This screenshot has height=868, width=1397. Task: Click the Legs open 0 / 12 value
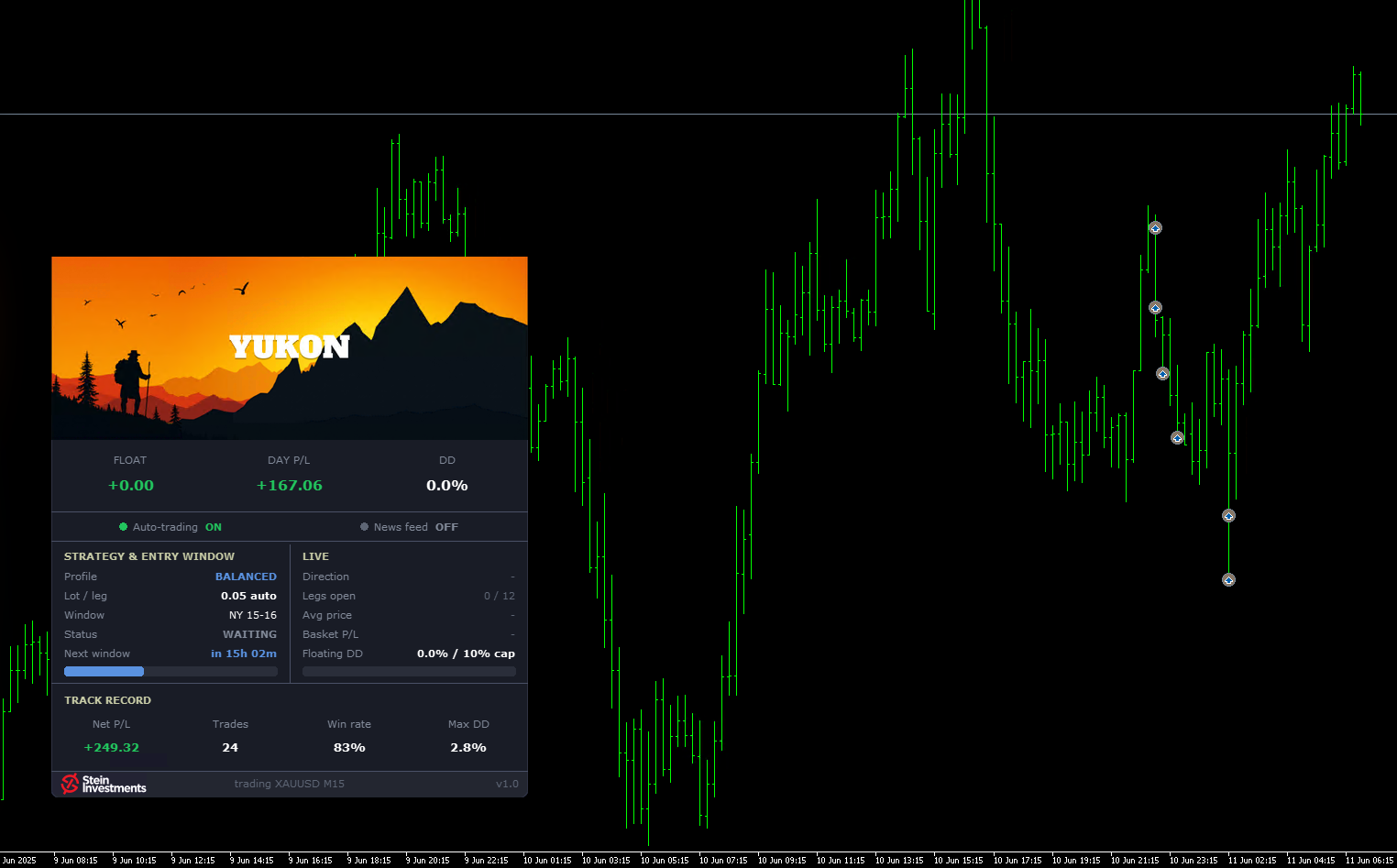pos(500,596)
